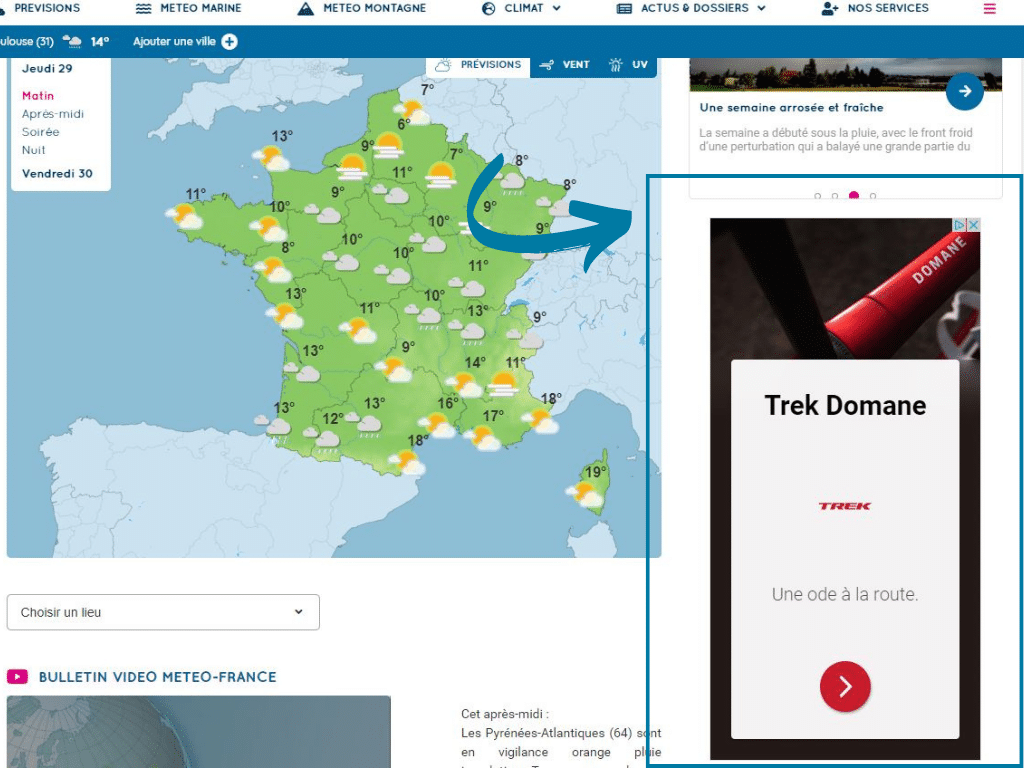Switch map to PRÉVISIONS tab

tap(478, 65)
